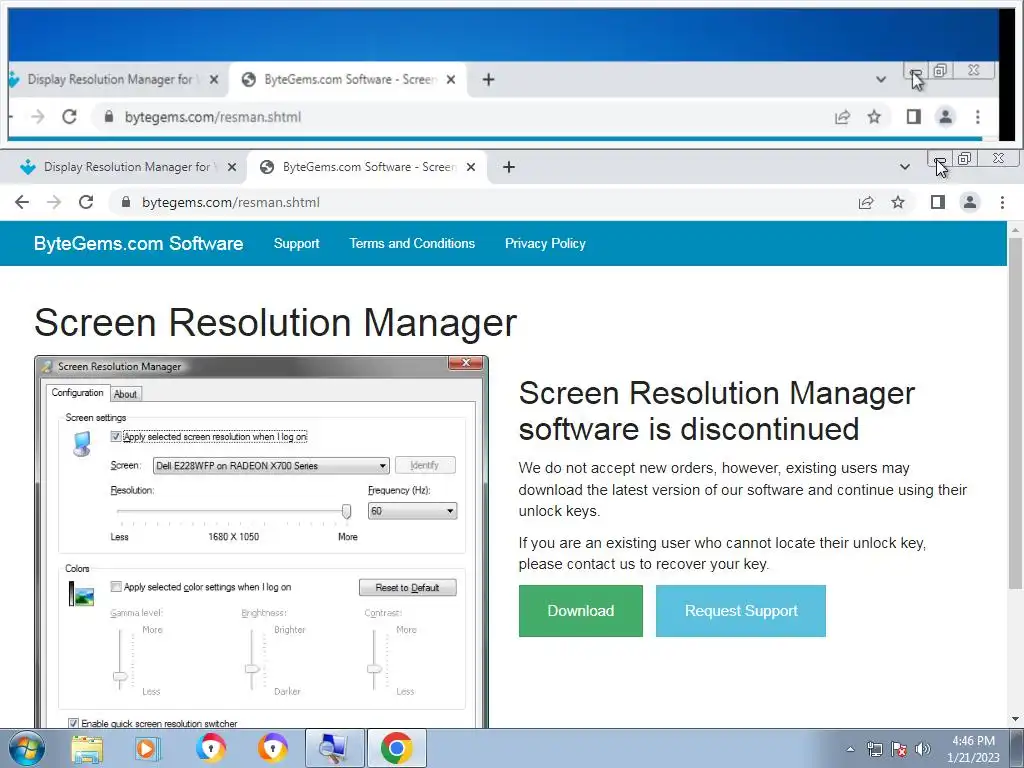1024x768 pixels.
Task: Select the About tab in the screenshot dialog
Action: (125, 394)
